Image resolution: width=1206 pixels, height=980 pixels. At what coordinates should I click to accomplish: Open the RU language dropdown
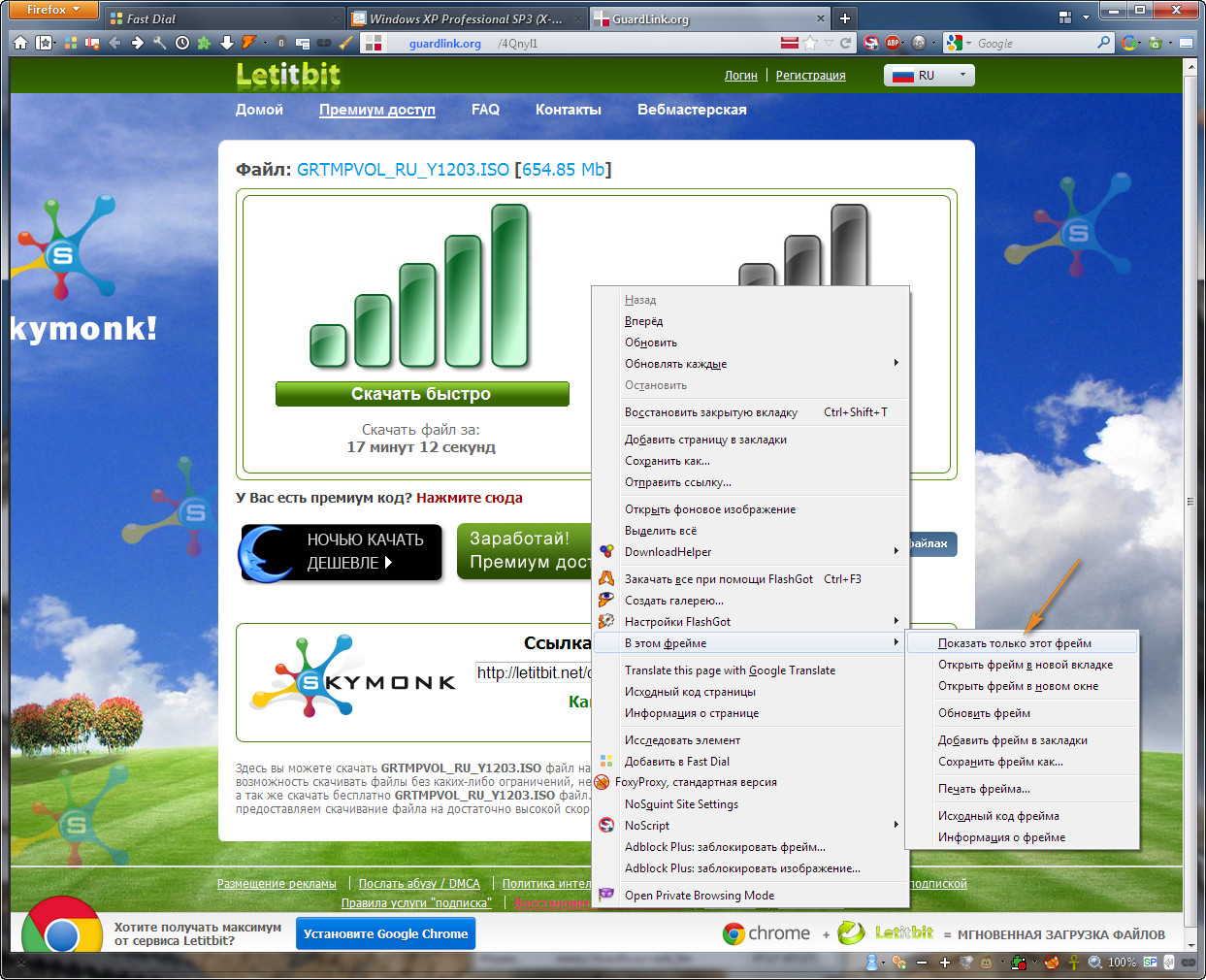[929, 75]
